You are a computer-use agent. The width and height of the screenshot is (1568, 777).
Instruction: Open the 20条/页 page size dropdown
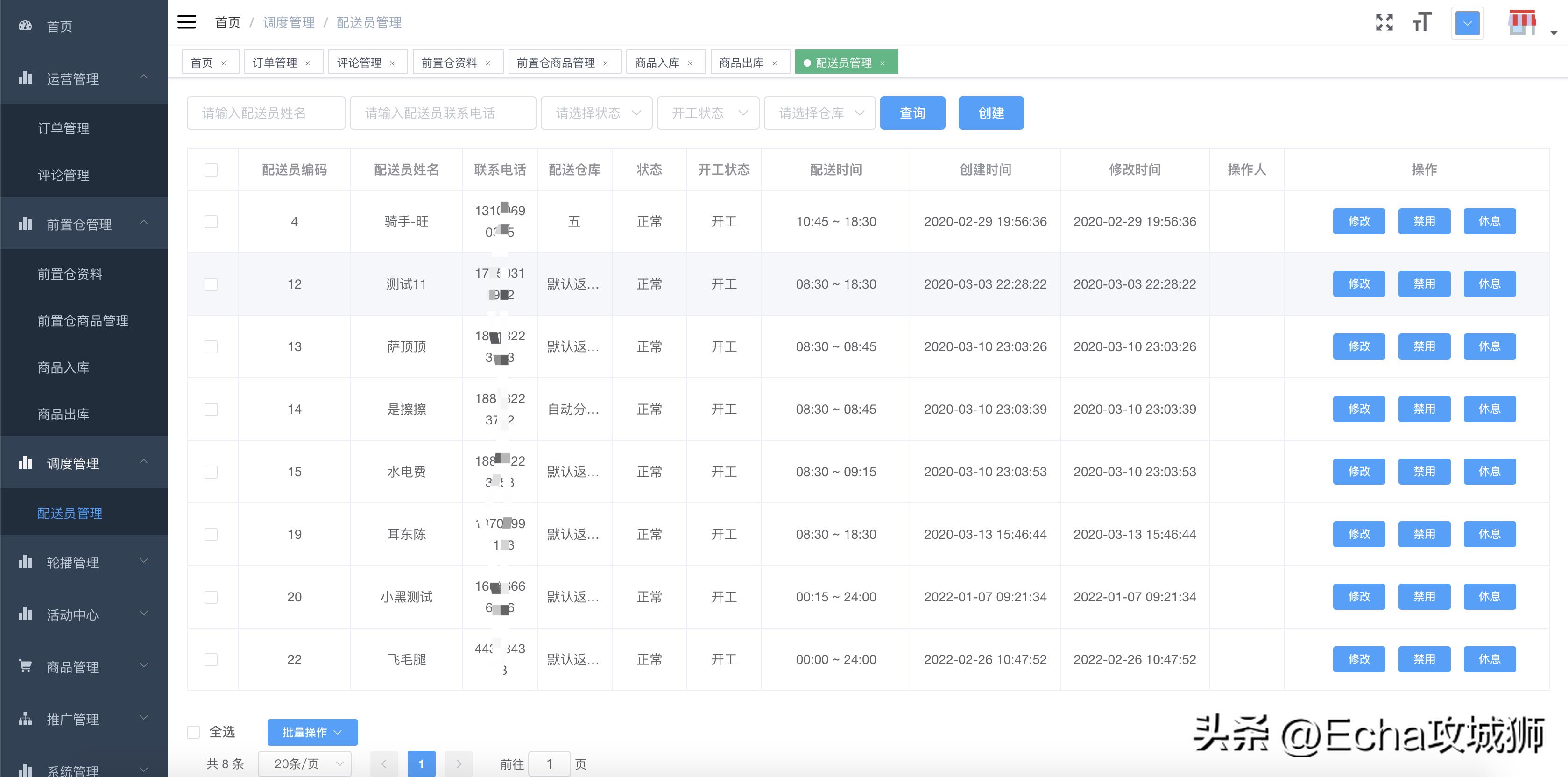pyautogui.click(x=304, y=763)
